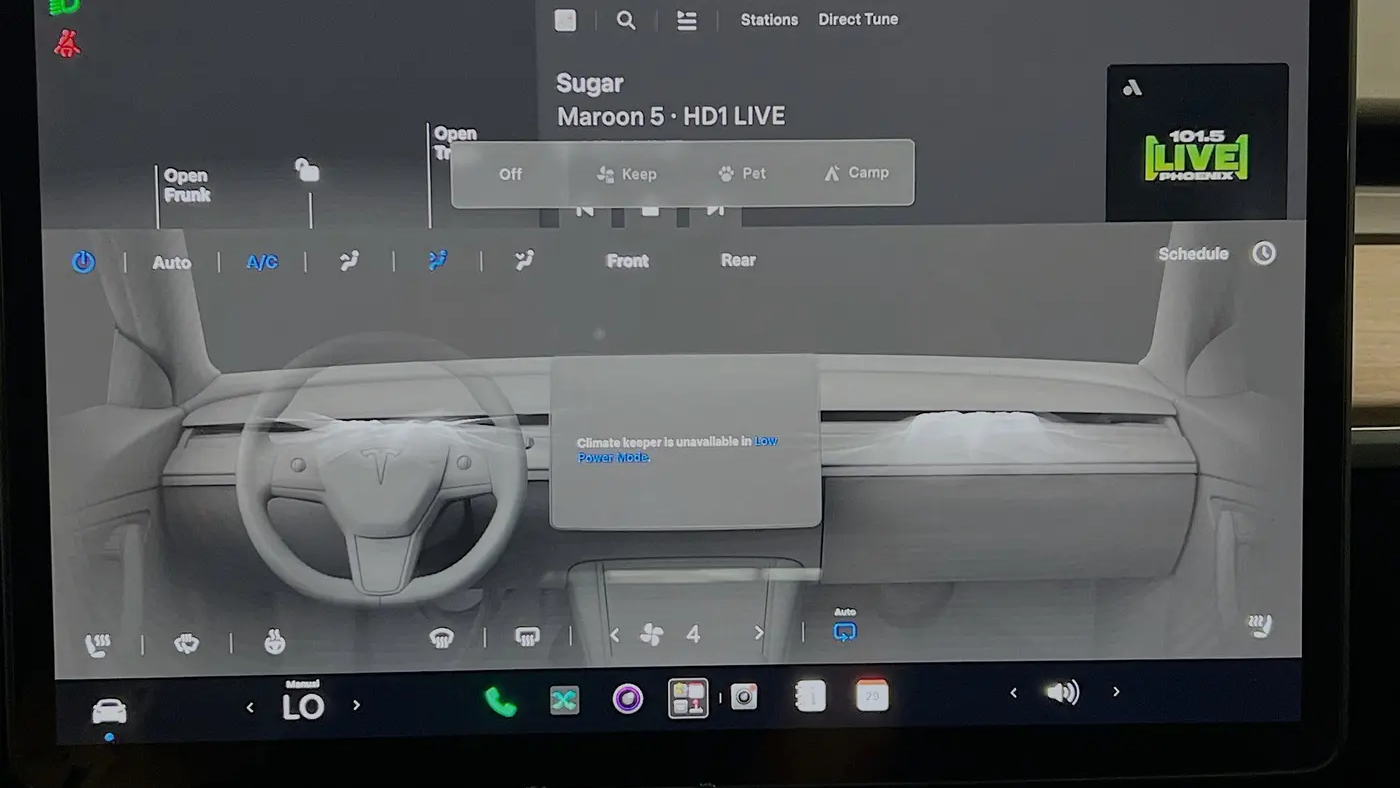Tap the volume speaker icon
The image size is (1400, 788).
(x=1063, y=692)
